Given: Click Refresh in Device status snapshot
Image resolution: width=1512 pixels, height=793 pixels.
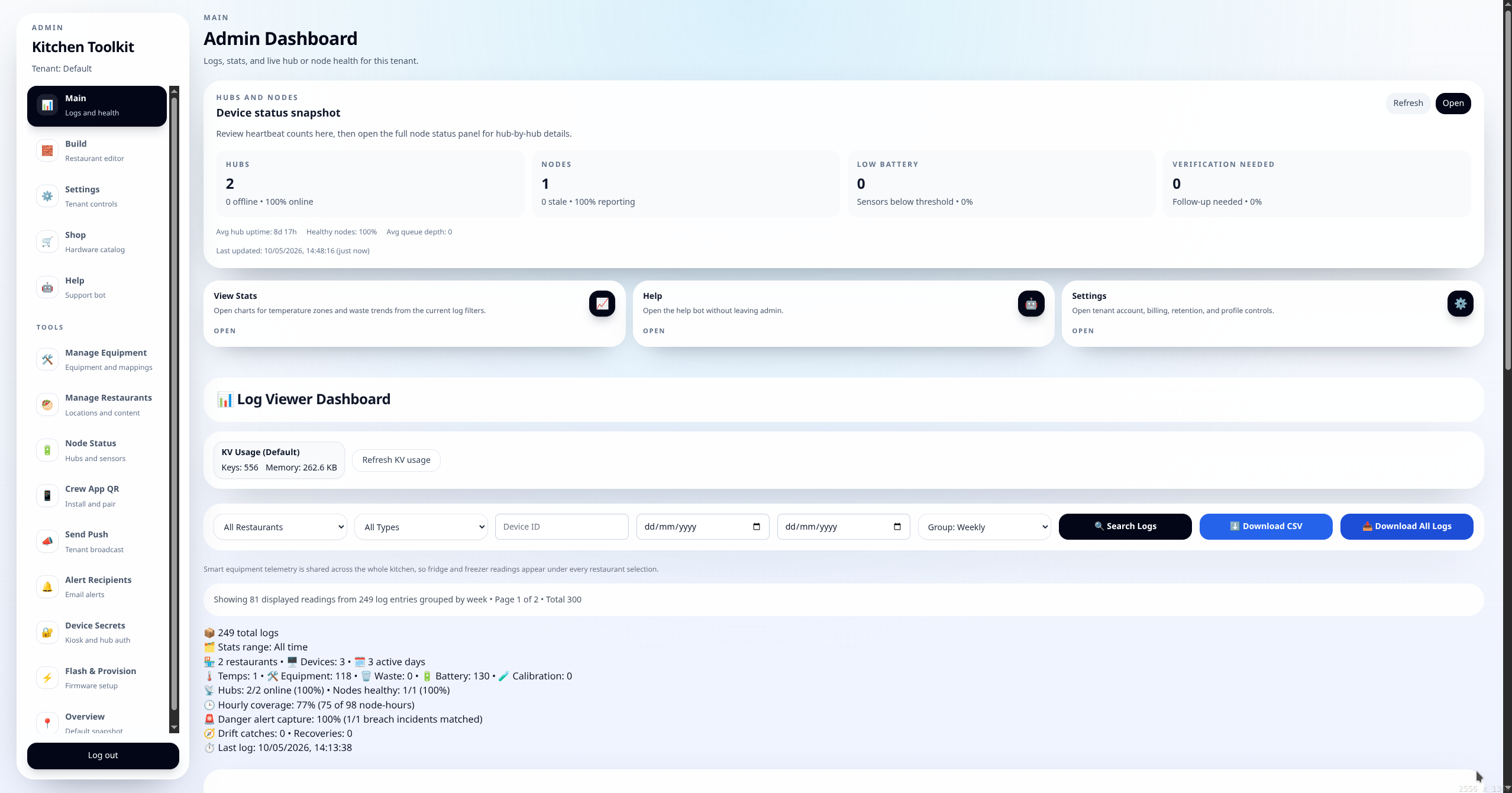Looking at the screenshot, I should coord(1408,103).
